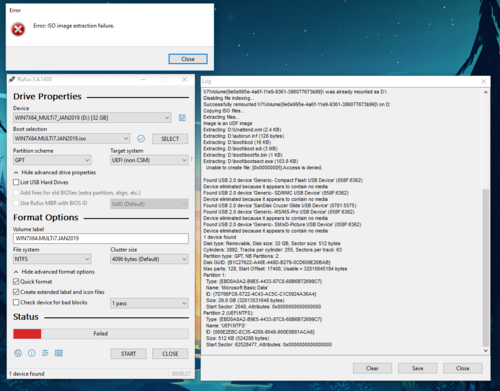Click the 'Partition 2 (UEFI:NTFS):' log line
Screen dimensions: 500x391
(x=228, y=313)
